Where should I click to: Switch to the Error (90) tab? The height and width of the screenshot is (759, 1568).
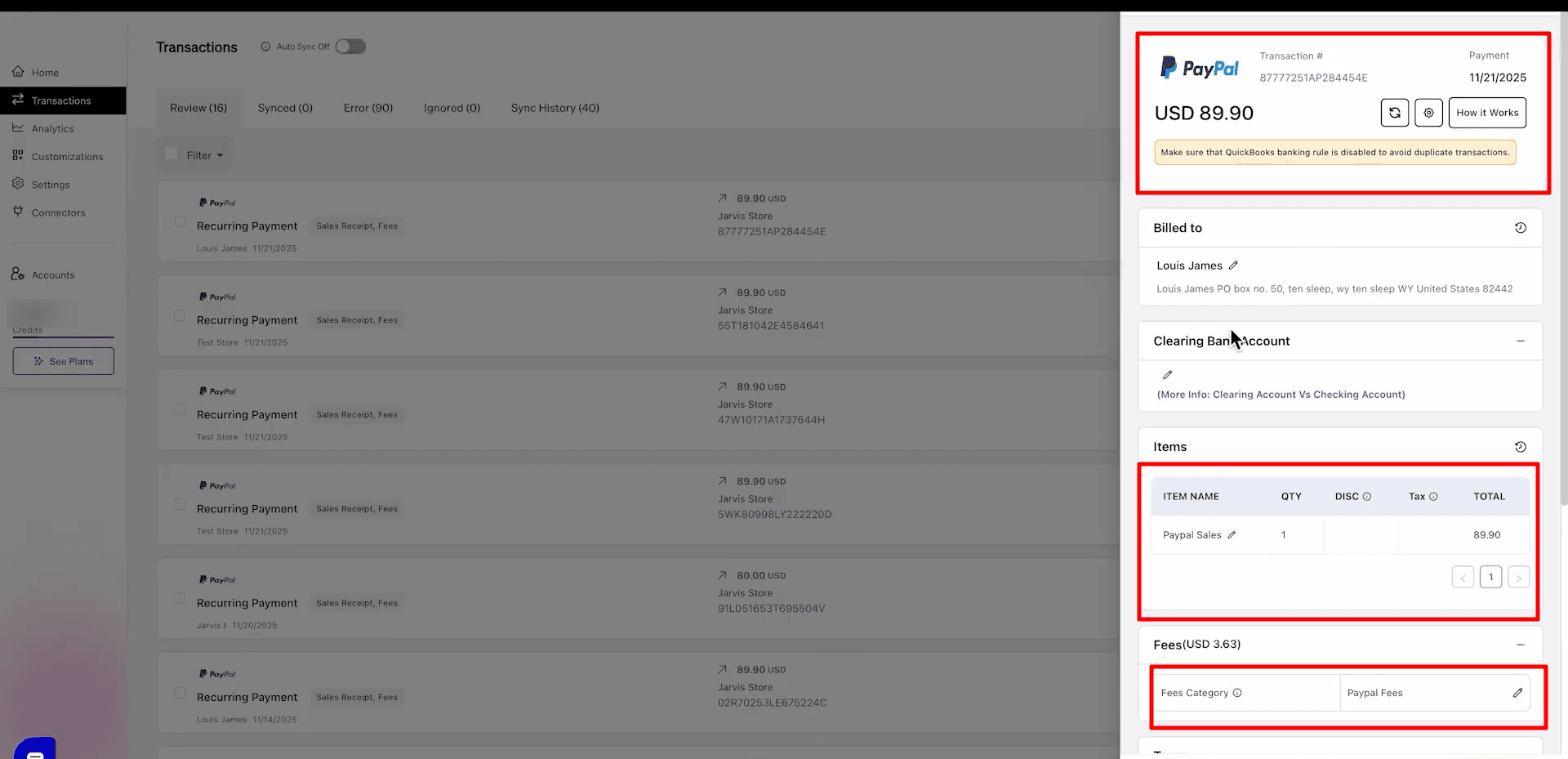(368, 108)
